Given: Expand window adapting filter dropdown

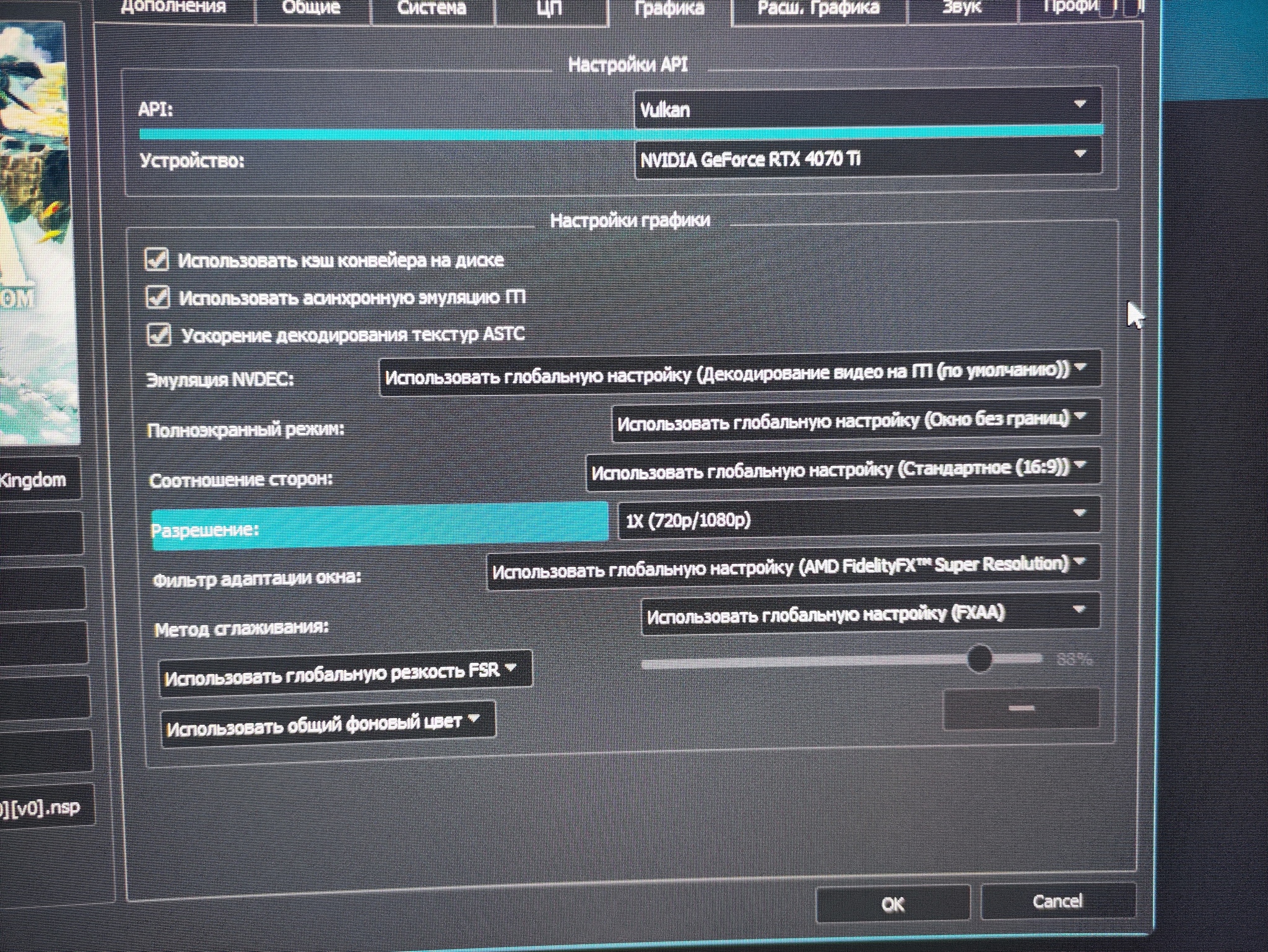Looking at the screenshot, I should (792, 566).
